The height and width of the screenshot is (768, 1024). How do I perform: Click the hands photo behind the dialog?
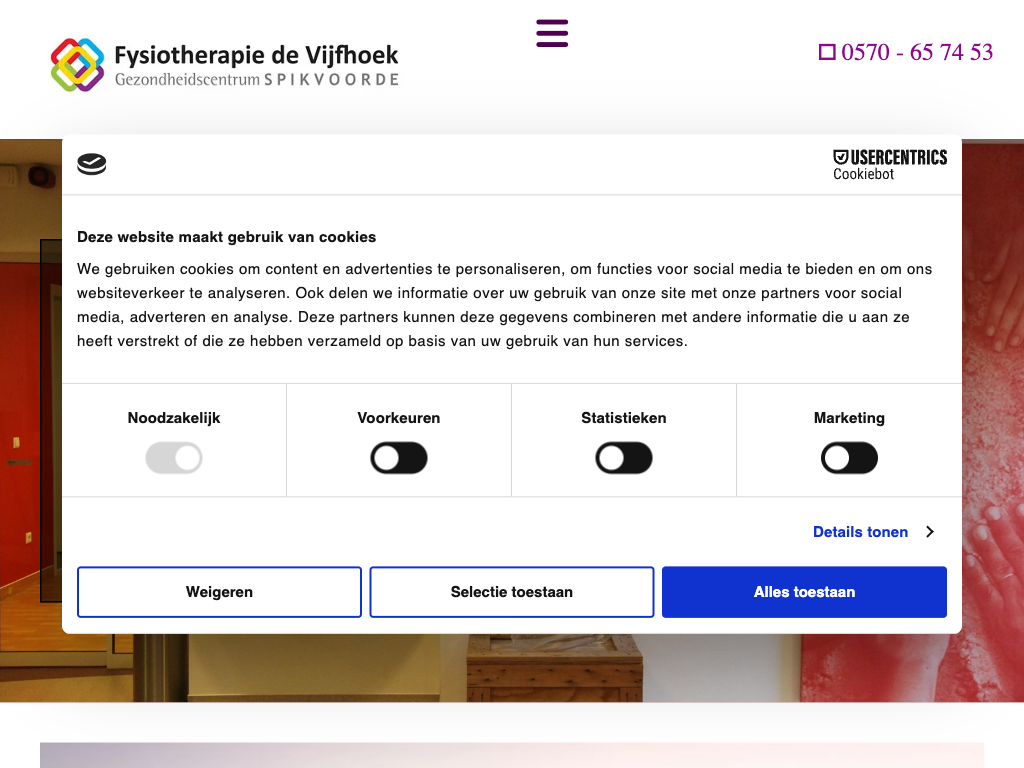click(992, 400)
